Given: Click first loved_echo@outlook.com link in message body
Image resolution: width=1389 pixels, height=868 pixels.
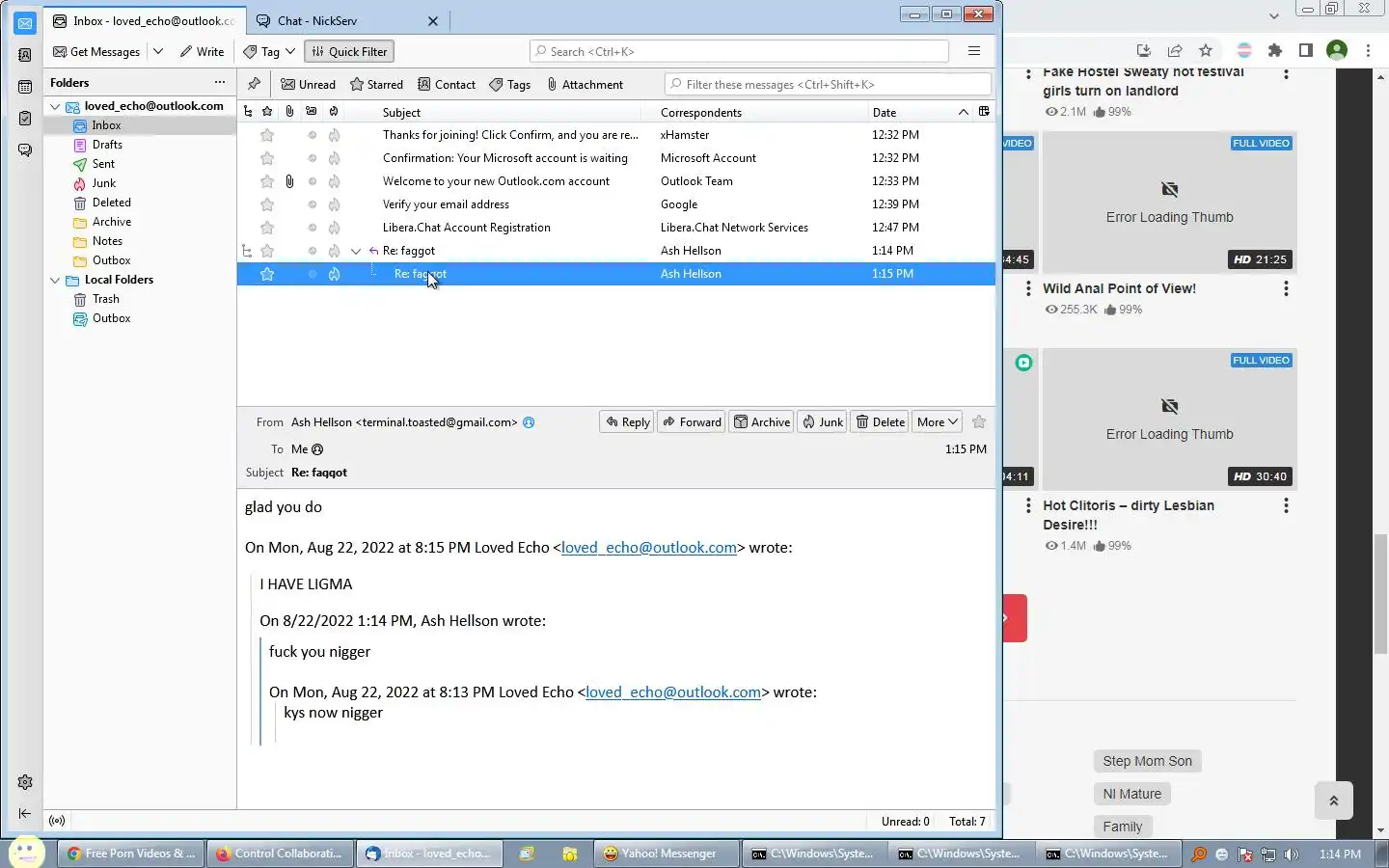Looking at the screenshot, I should point(649,548).
